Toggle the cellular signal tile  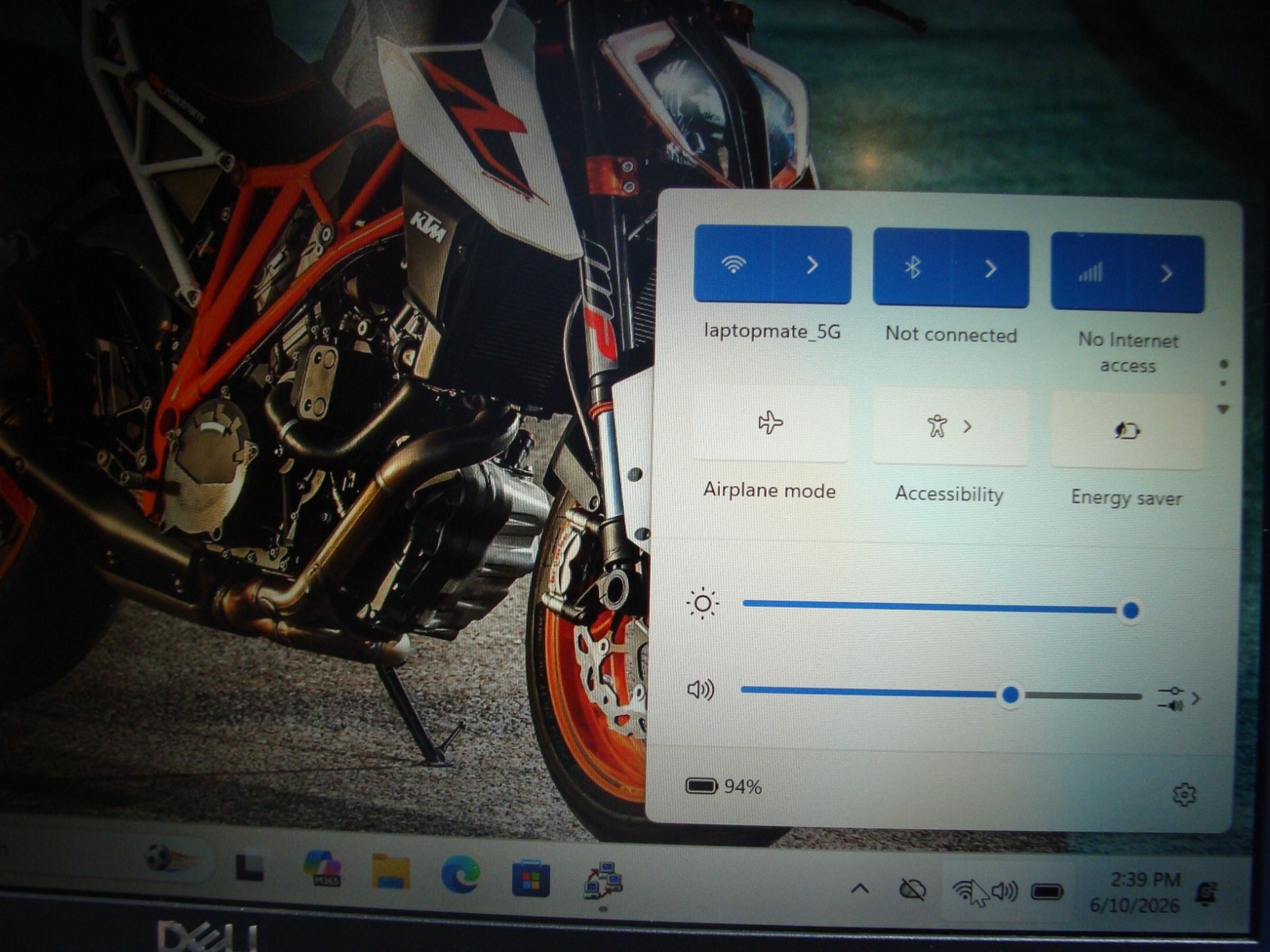click(1090, 273)
